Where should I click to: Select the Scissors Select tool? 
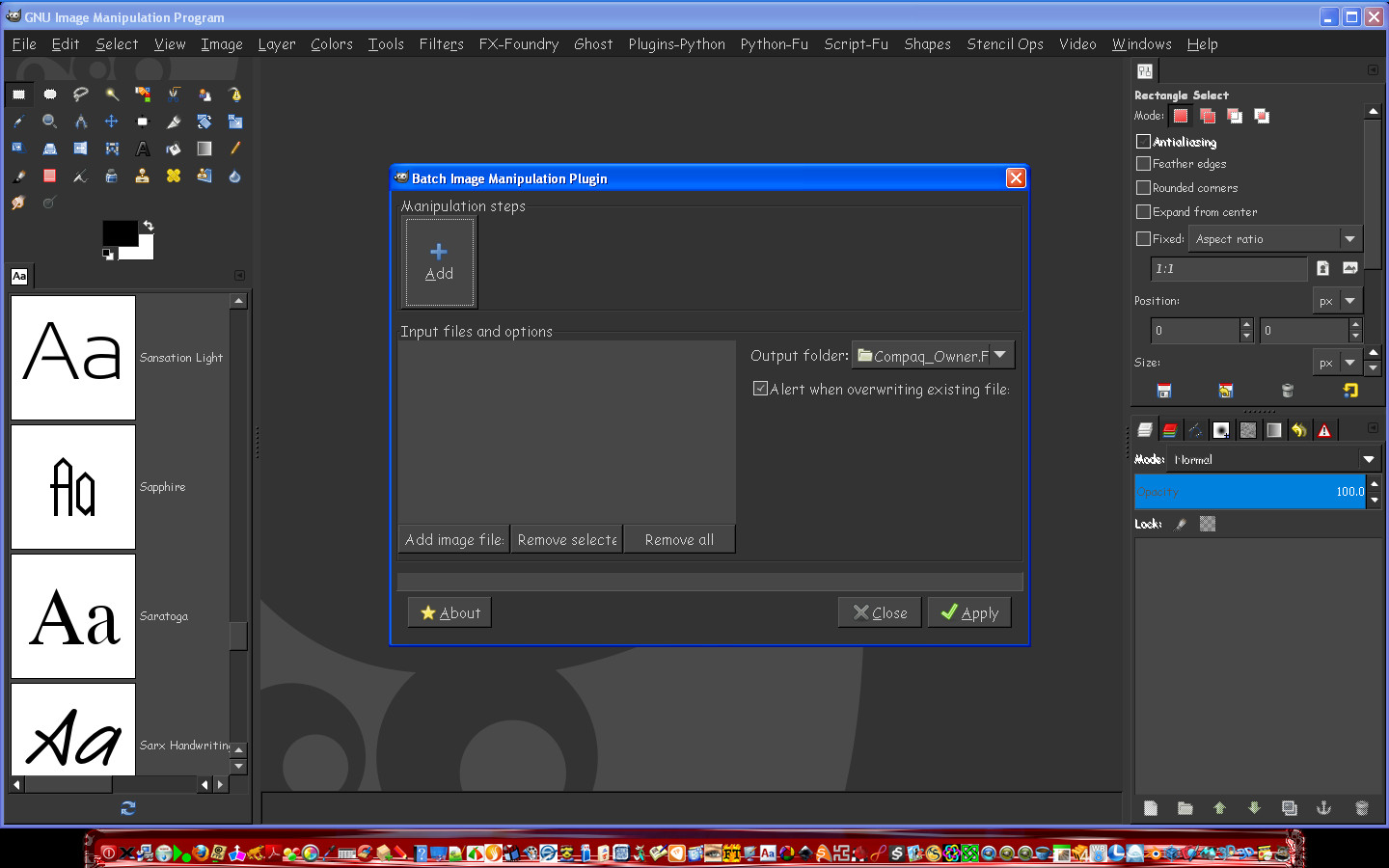pos(173,95)
